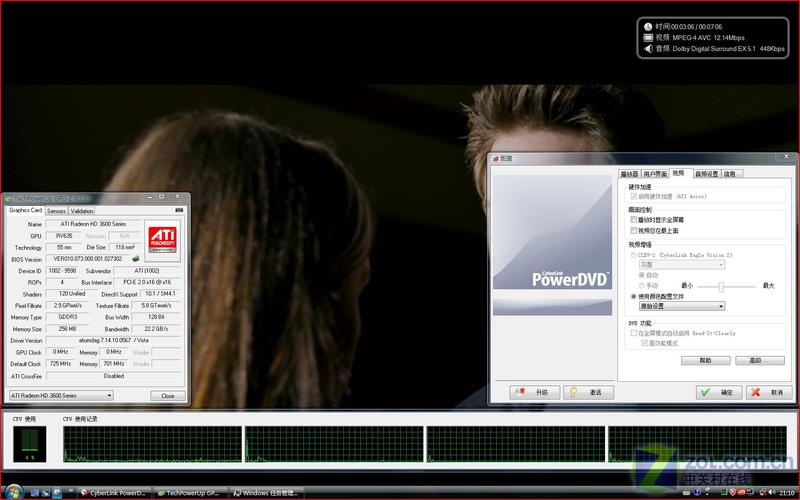
Task: Confirm settings with green checkmark 确定 button
Action: pos(718,392)
